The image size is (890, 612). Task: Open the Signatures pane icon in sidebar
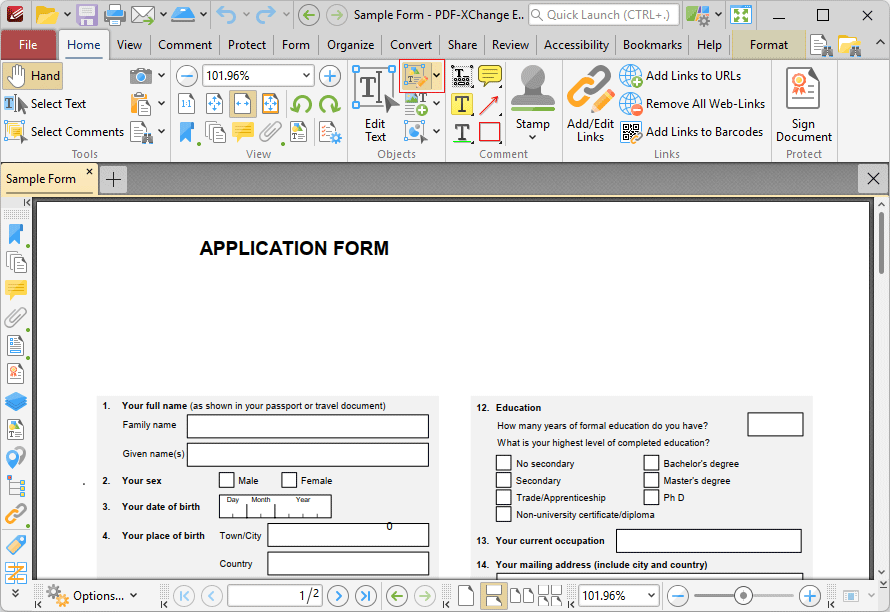16,374
